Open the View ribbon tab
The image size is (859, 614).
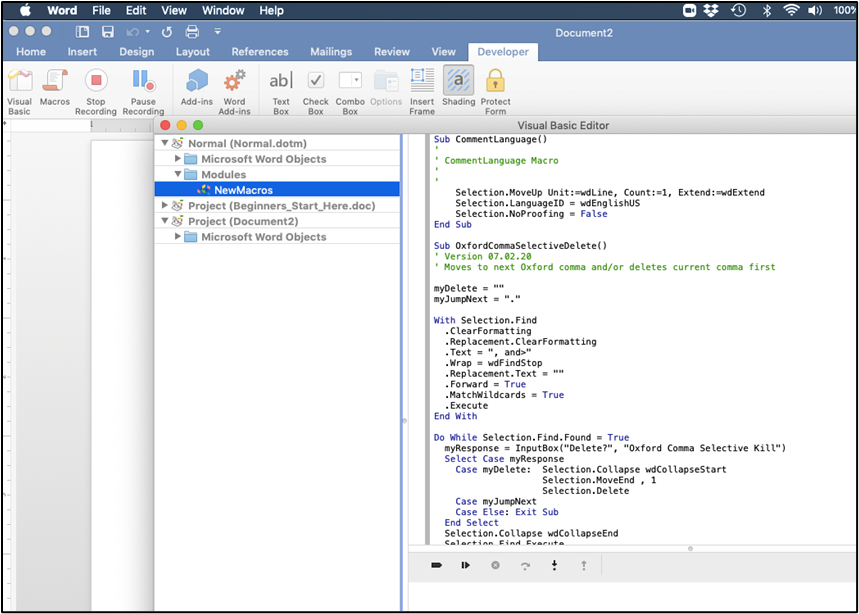tap(443, 51)
